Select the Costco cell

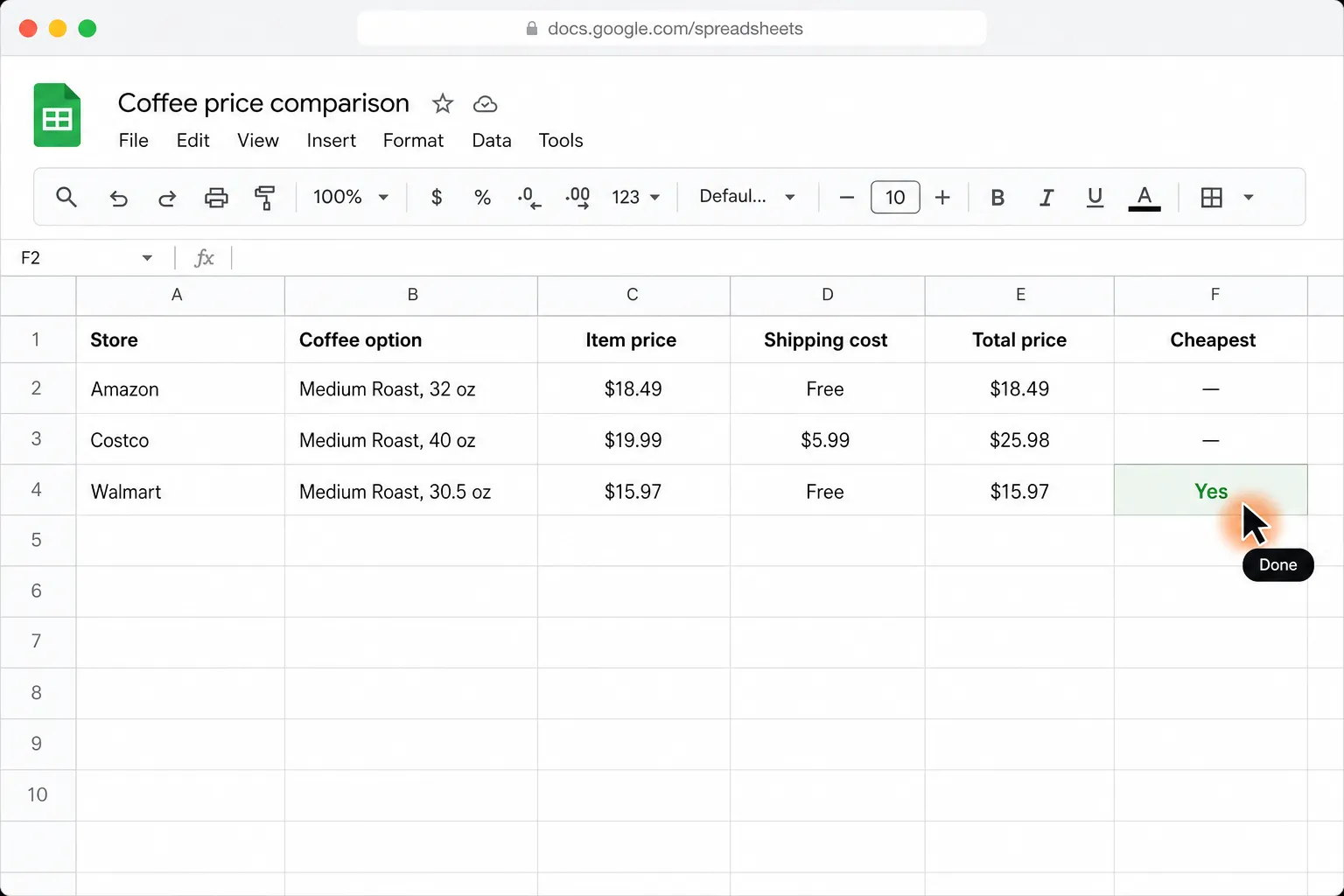[x=180, y=439]
